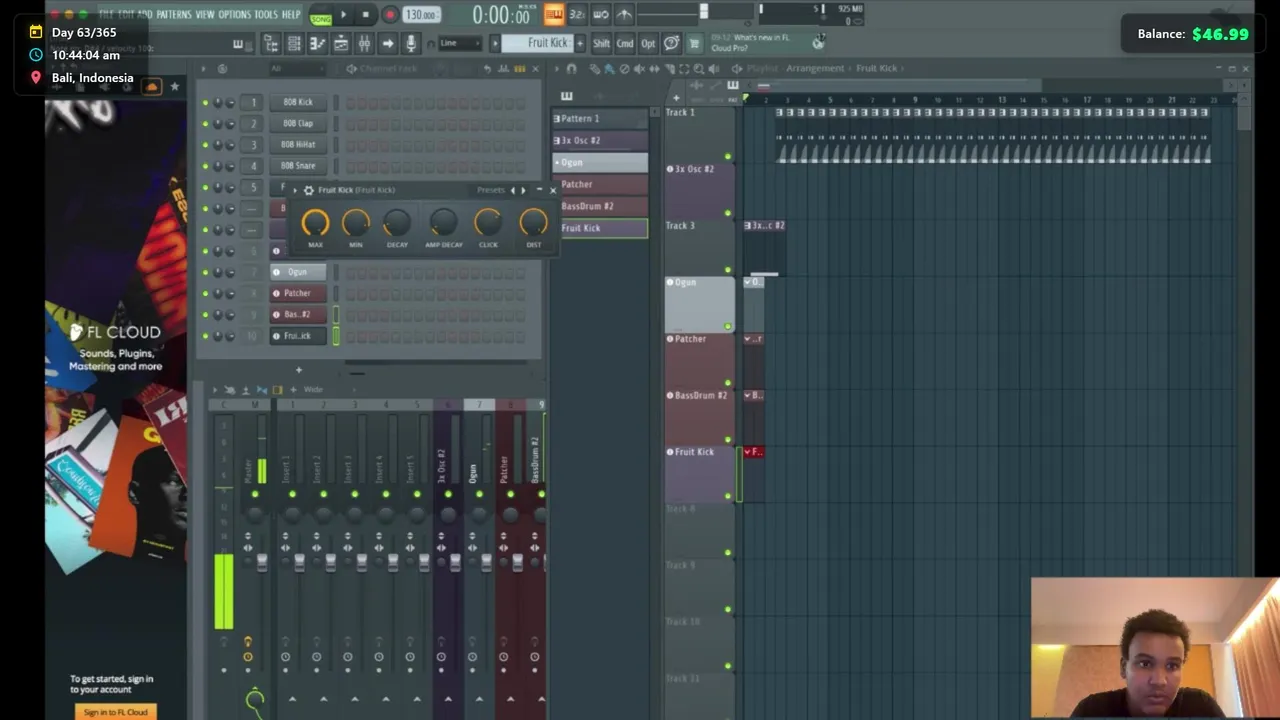Mute the Fruit Kick playlist track LED
This screenshot has height=720, width=1280.
(728, 496)
